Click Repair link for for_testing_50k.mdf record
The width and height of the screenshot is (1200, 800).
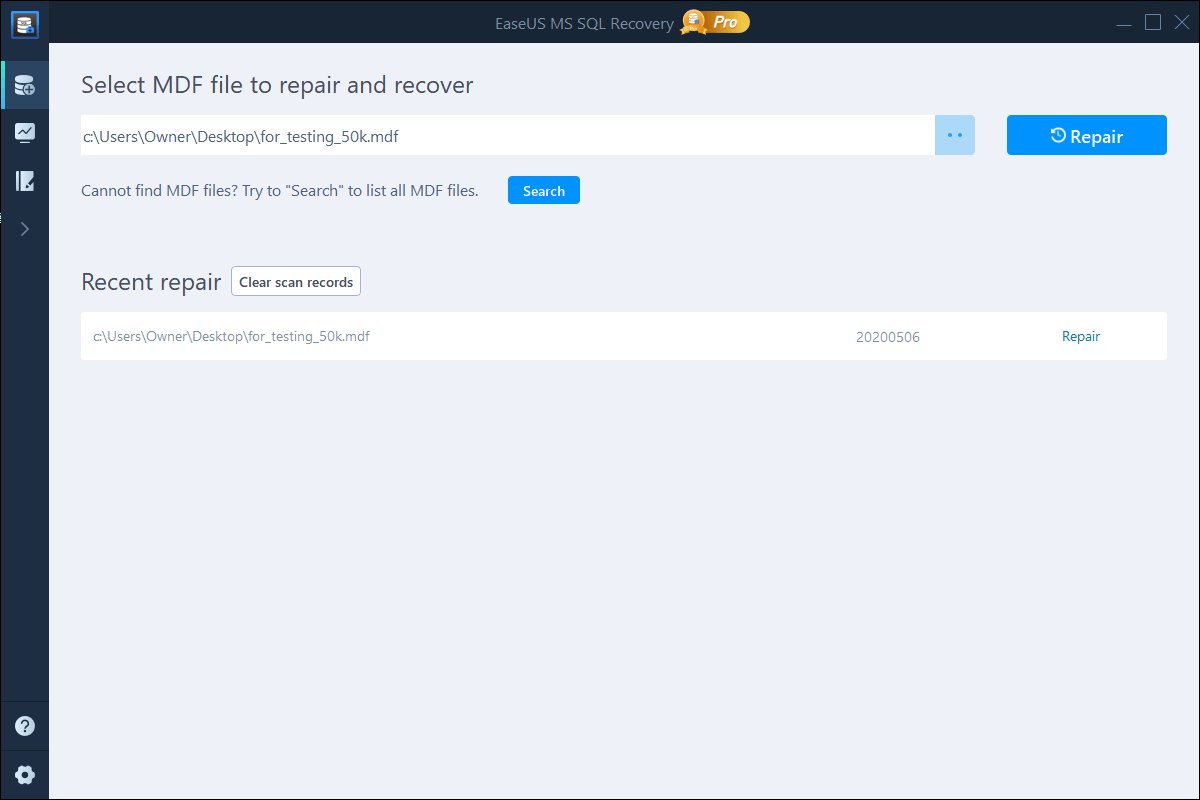pos(1081,336)
